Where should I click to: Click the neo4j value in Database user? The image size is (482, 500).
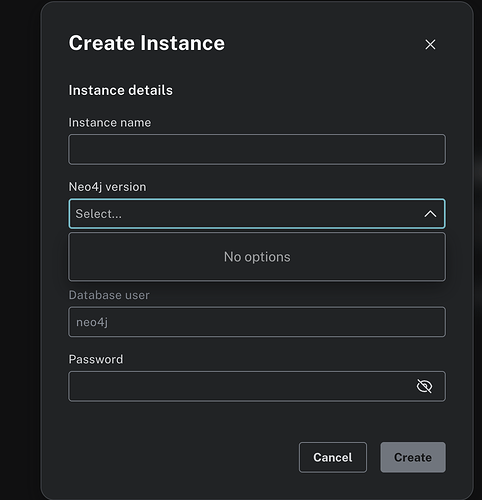pyautogui.click(x=92, y=322)
